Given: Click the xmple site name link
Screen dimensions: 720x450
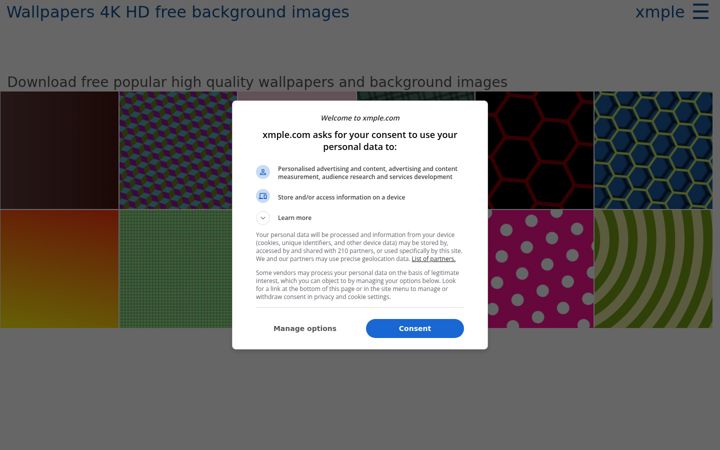Looking at the screenshot, I should [x=660, y=12].
